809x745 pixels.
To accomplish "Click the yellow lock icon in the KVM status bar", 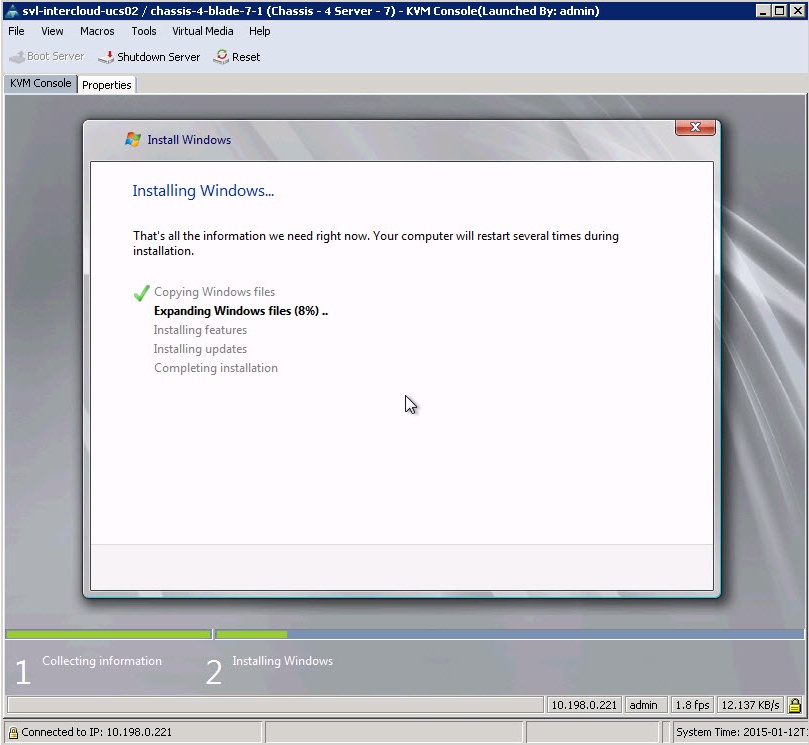I will pyautogui.click(x=795, y=705).
